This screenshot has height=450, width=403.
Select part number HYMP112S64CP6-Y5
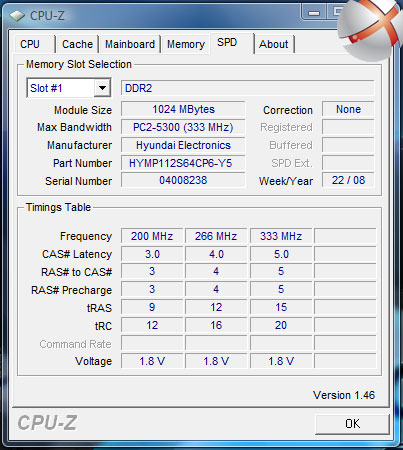[183, 163]
